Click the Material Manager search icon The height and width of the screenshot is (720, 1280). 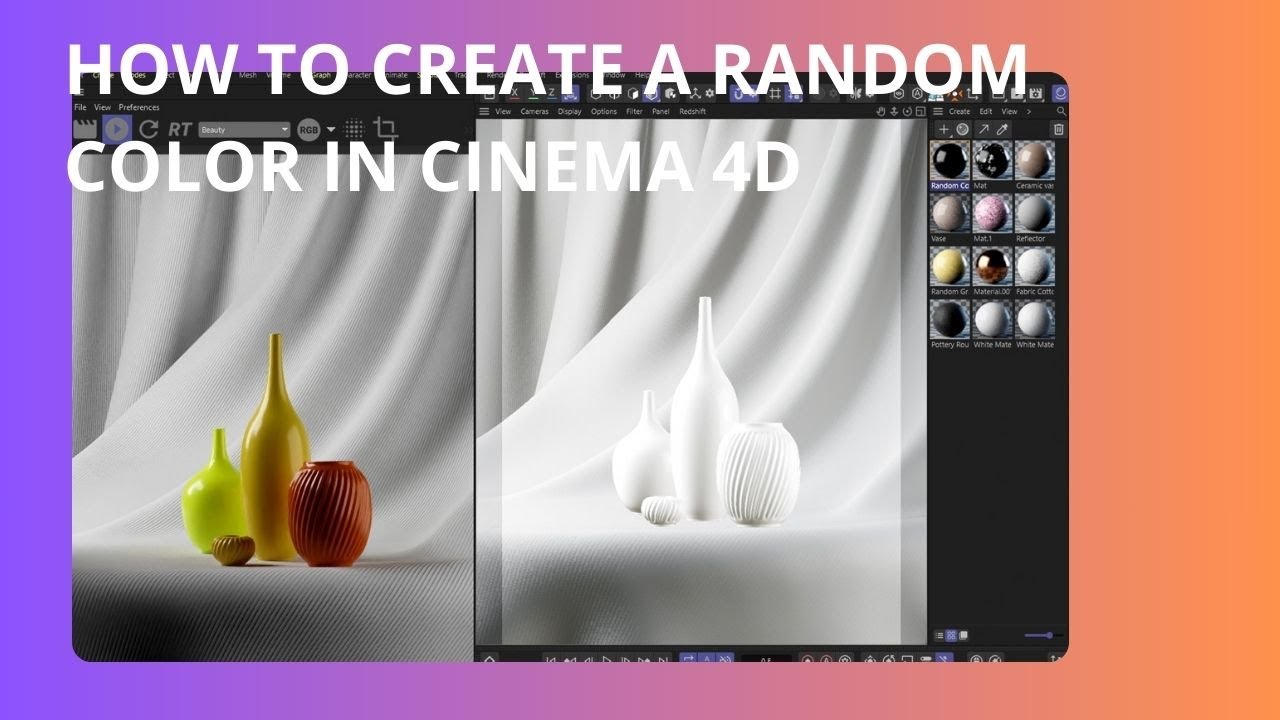click(x=1059, y=111)
